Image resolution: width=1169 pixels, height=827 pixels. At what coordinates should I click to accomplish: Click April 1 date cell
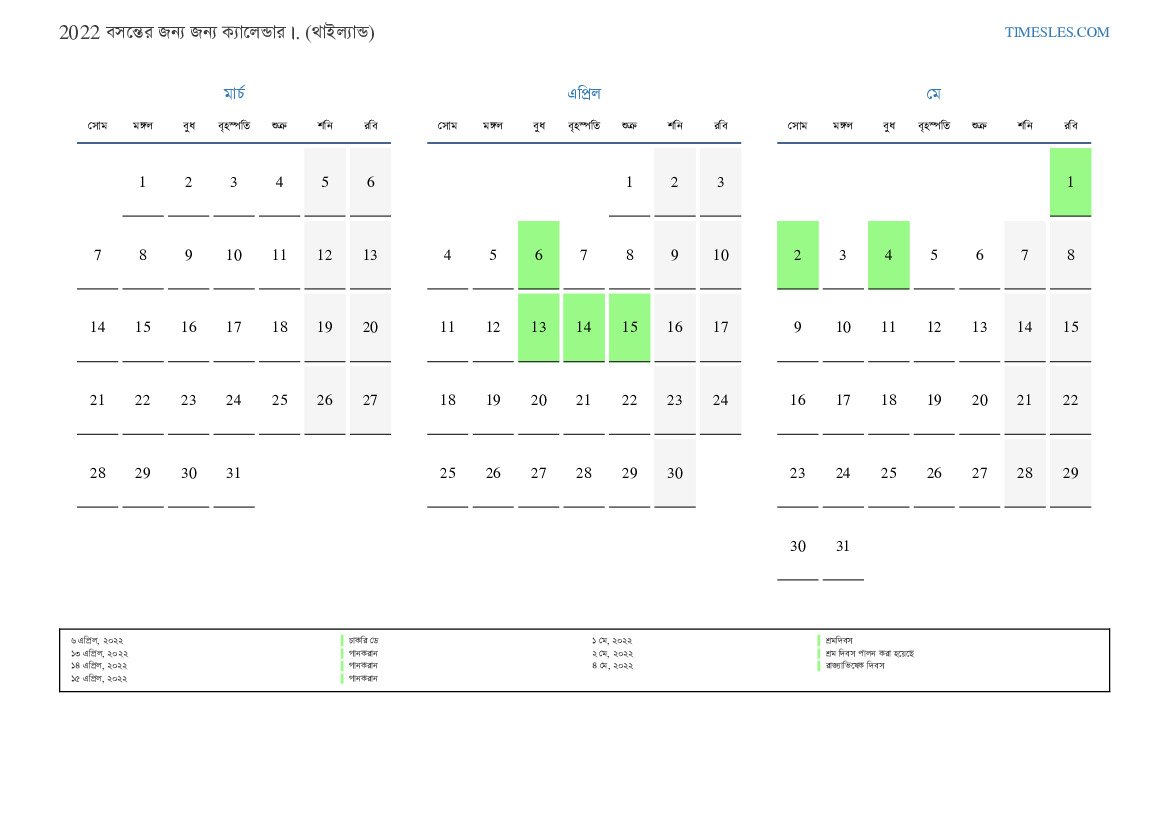pos(629,182)
